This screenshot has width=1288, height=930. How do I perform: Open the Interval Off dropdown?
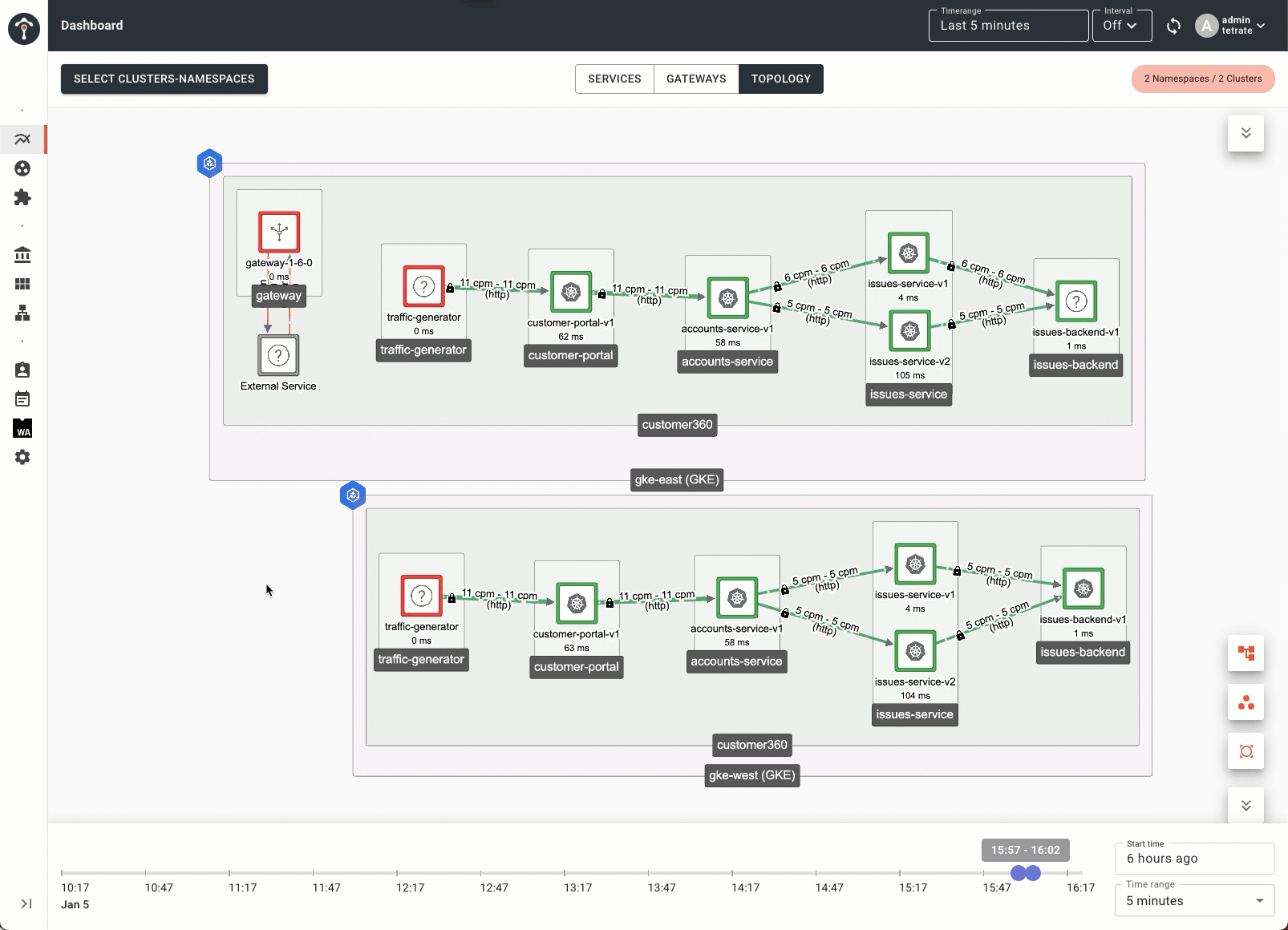(x=1121, y=26)
